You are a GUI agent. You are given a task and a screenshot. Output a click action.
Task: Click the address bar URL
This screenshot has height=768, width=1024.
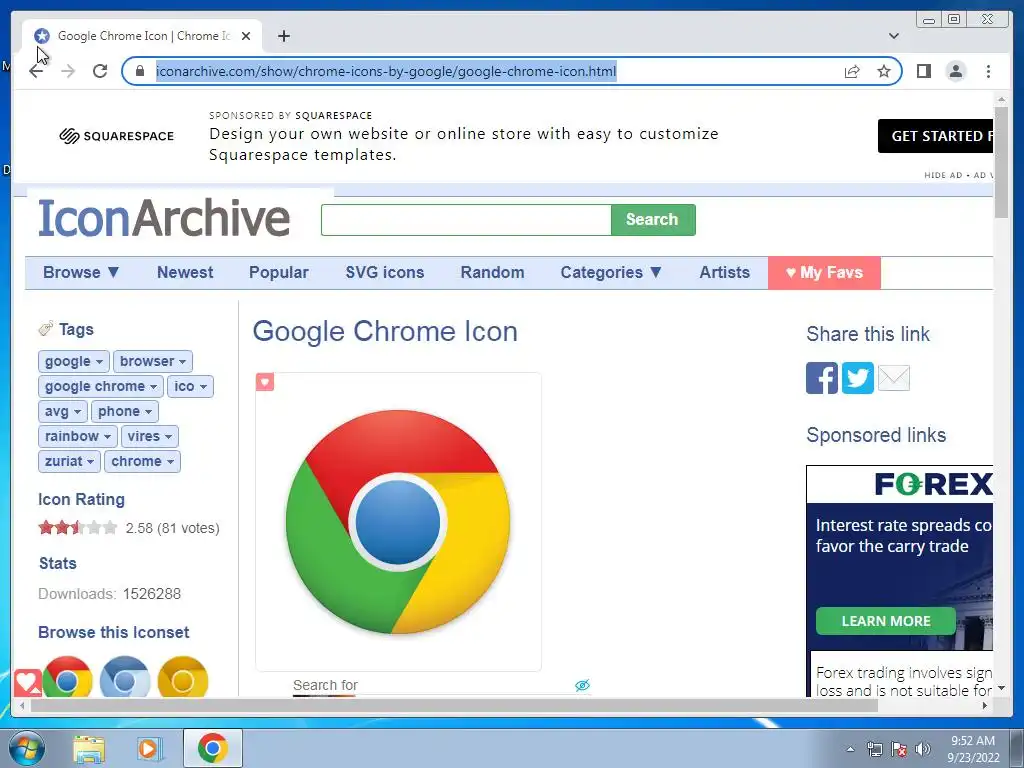(x=386, y=71)
